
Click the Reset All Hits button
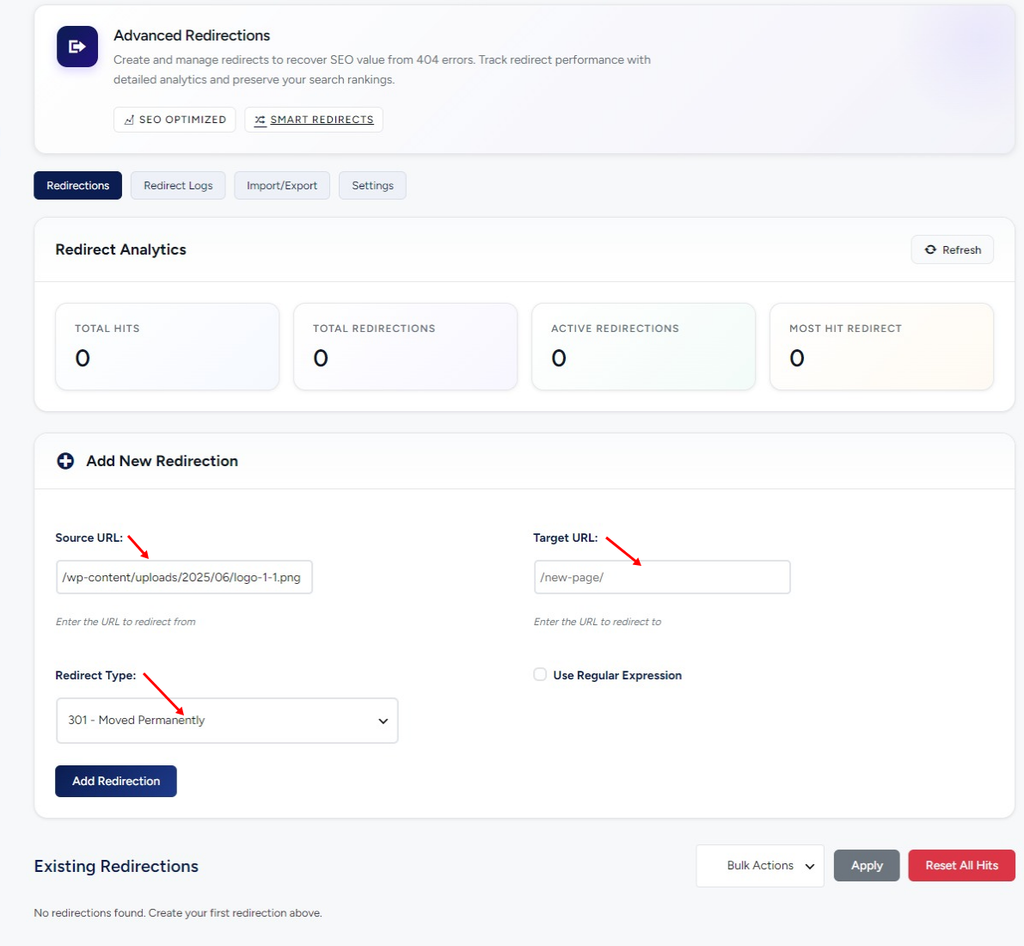point(961,866)
